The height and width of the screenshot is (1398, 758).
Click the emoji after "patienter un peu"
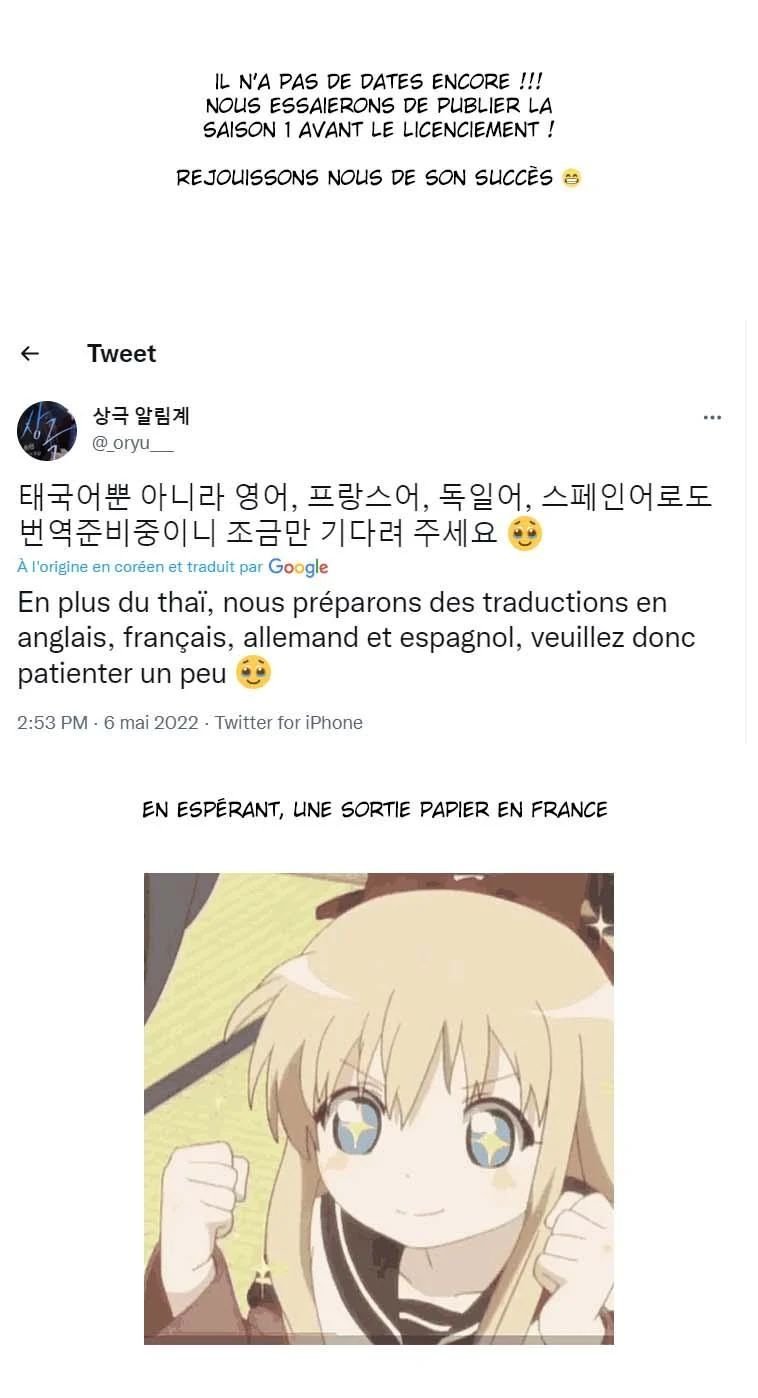253,673
